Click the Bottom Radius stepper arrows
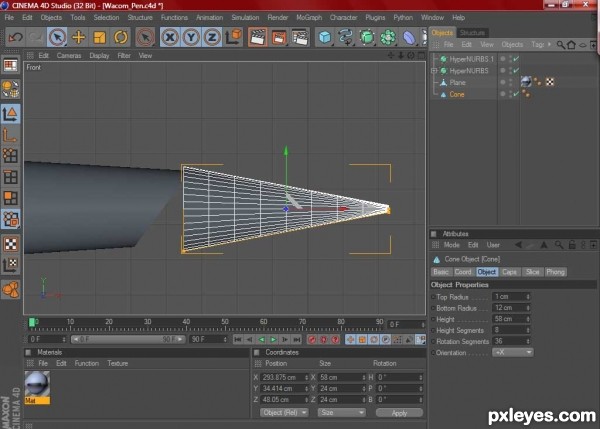This screenshot has width=600, height=429. (x=528, y=308)
